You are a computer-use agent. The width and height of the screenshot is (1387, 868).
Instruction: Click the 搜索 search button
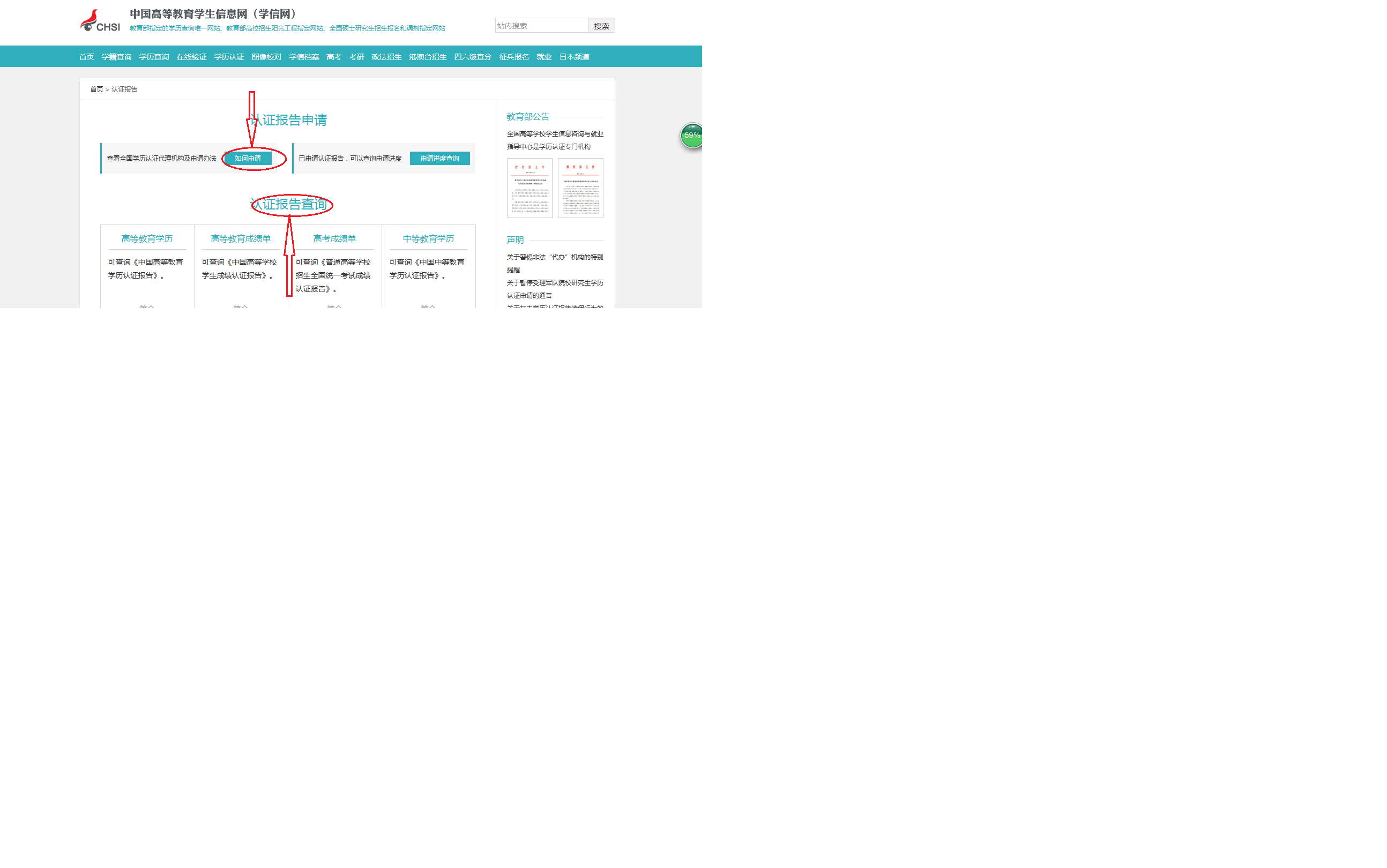click(x=601, y=26)
